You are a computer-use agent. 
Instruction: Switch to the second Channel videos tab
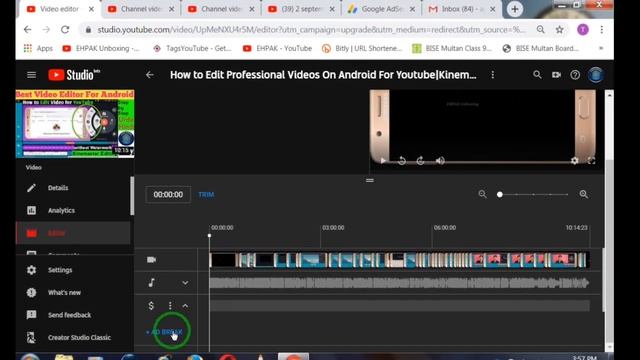tap(221, 9)
